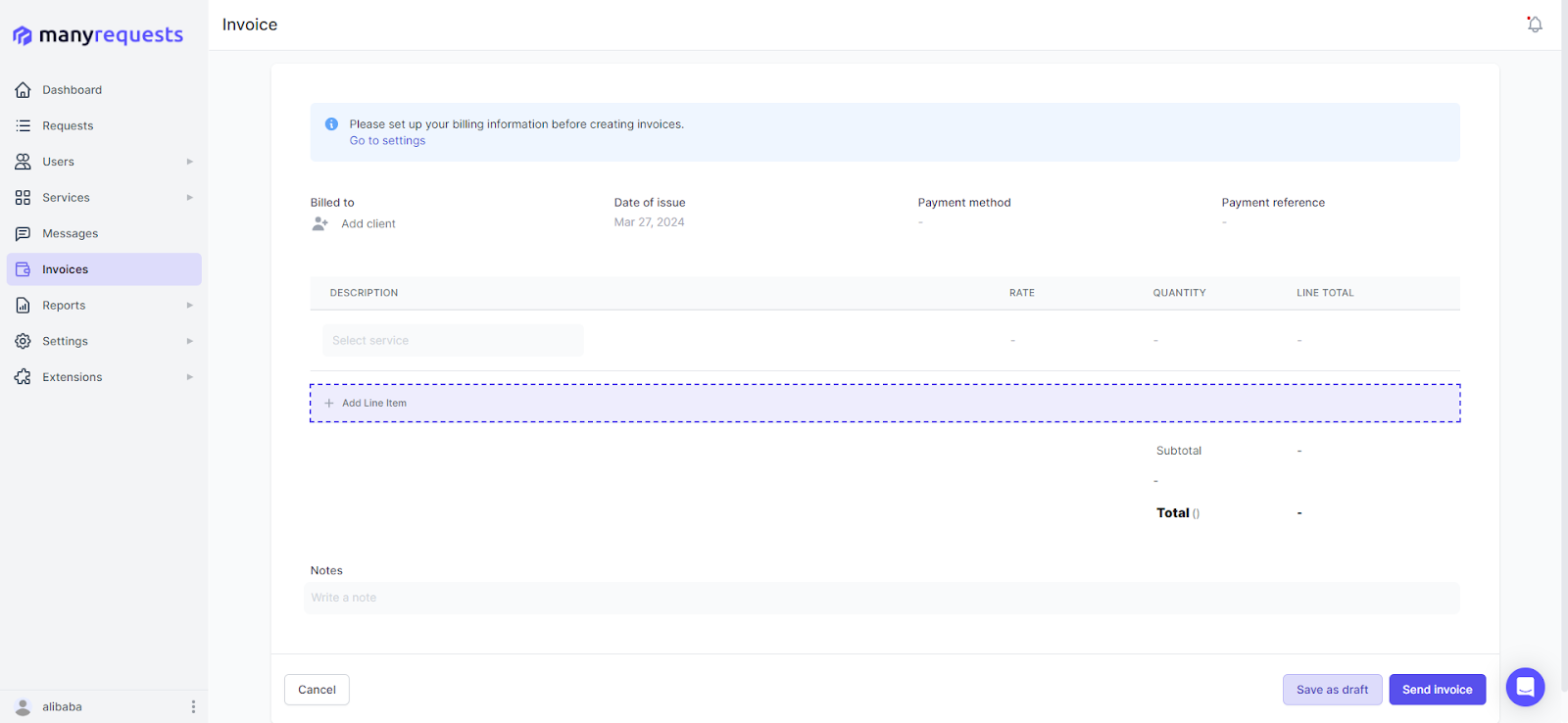1568x723 pixels.
Task: Click Save as draft
Action: (1332, 690)
